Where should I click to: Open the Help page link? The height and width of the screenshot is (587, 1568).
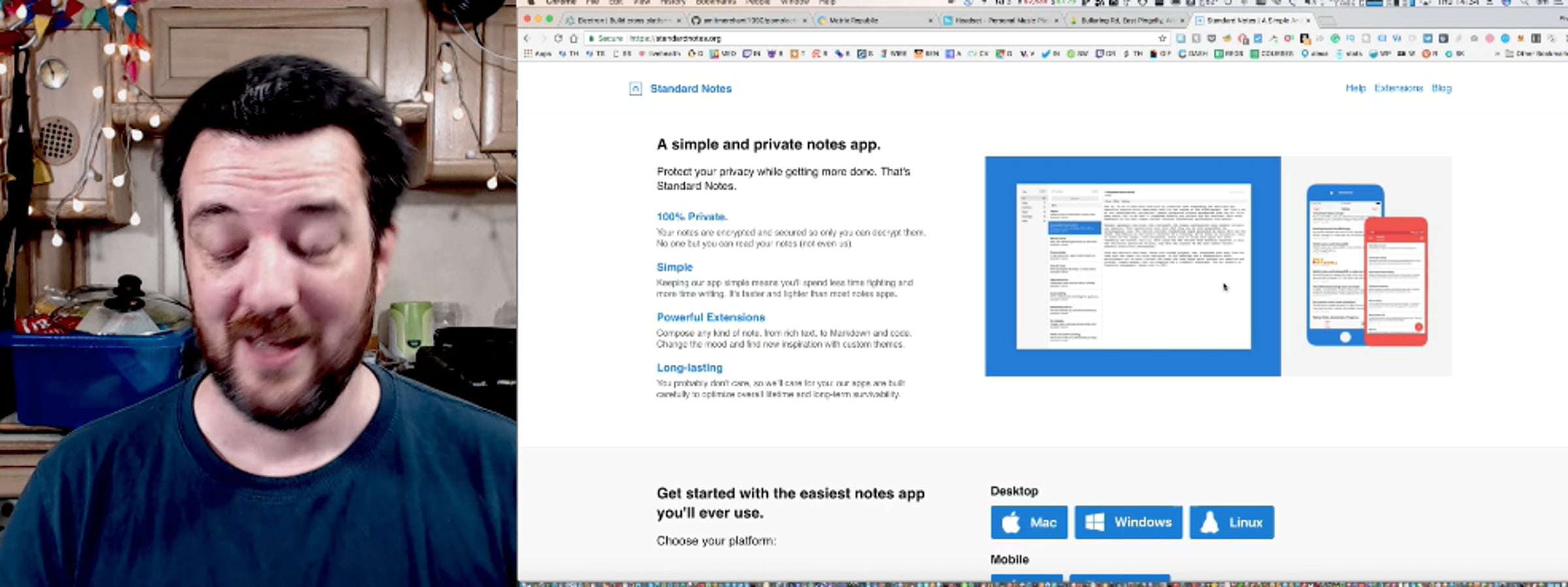click(x=1356, y=88)
